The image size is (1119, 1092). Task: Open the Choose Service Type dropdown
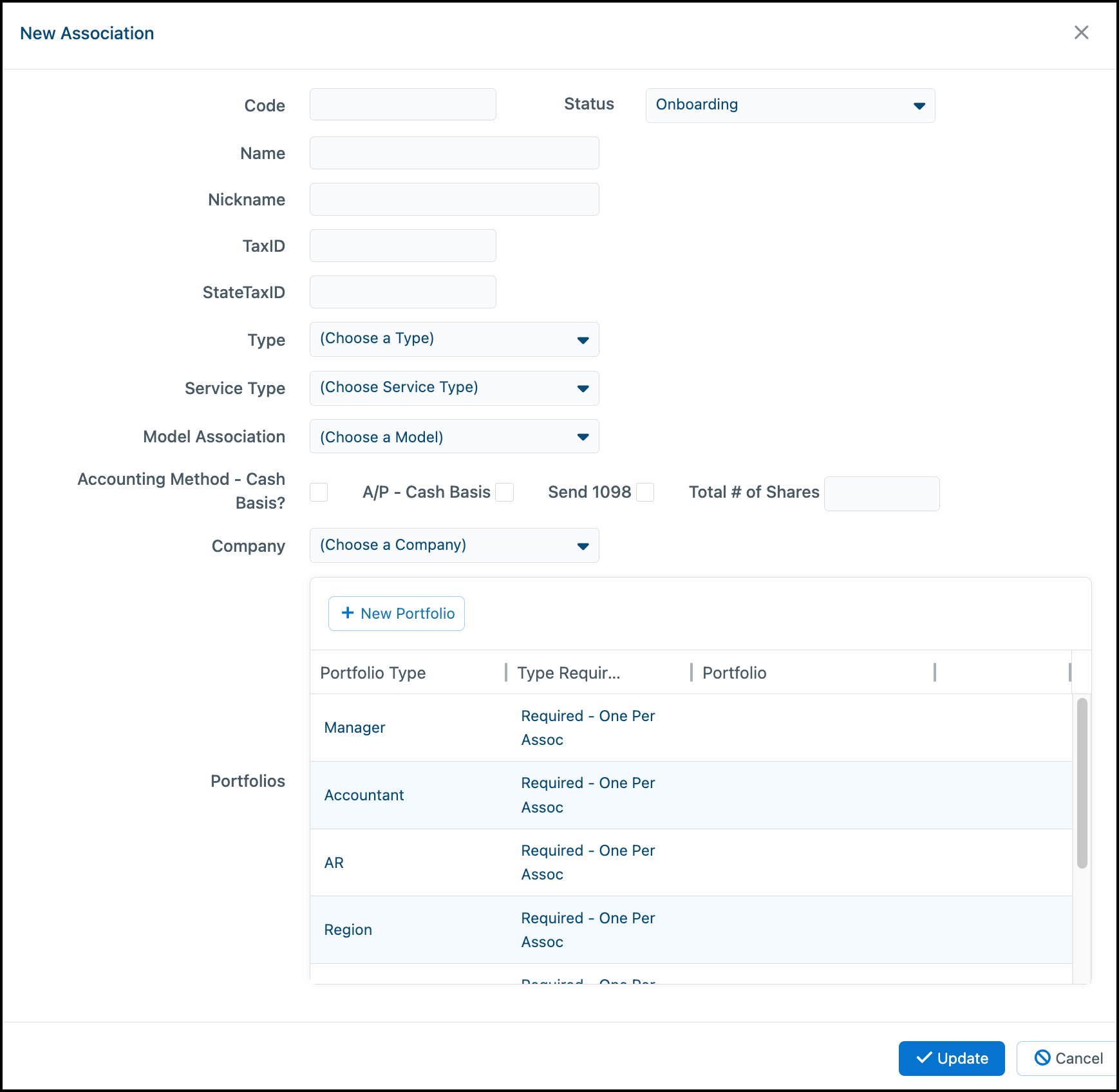[x=454, y=388]
